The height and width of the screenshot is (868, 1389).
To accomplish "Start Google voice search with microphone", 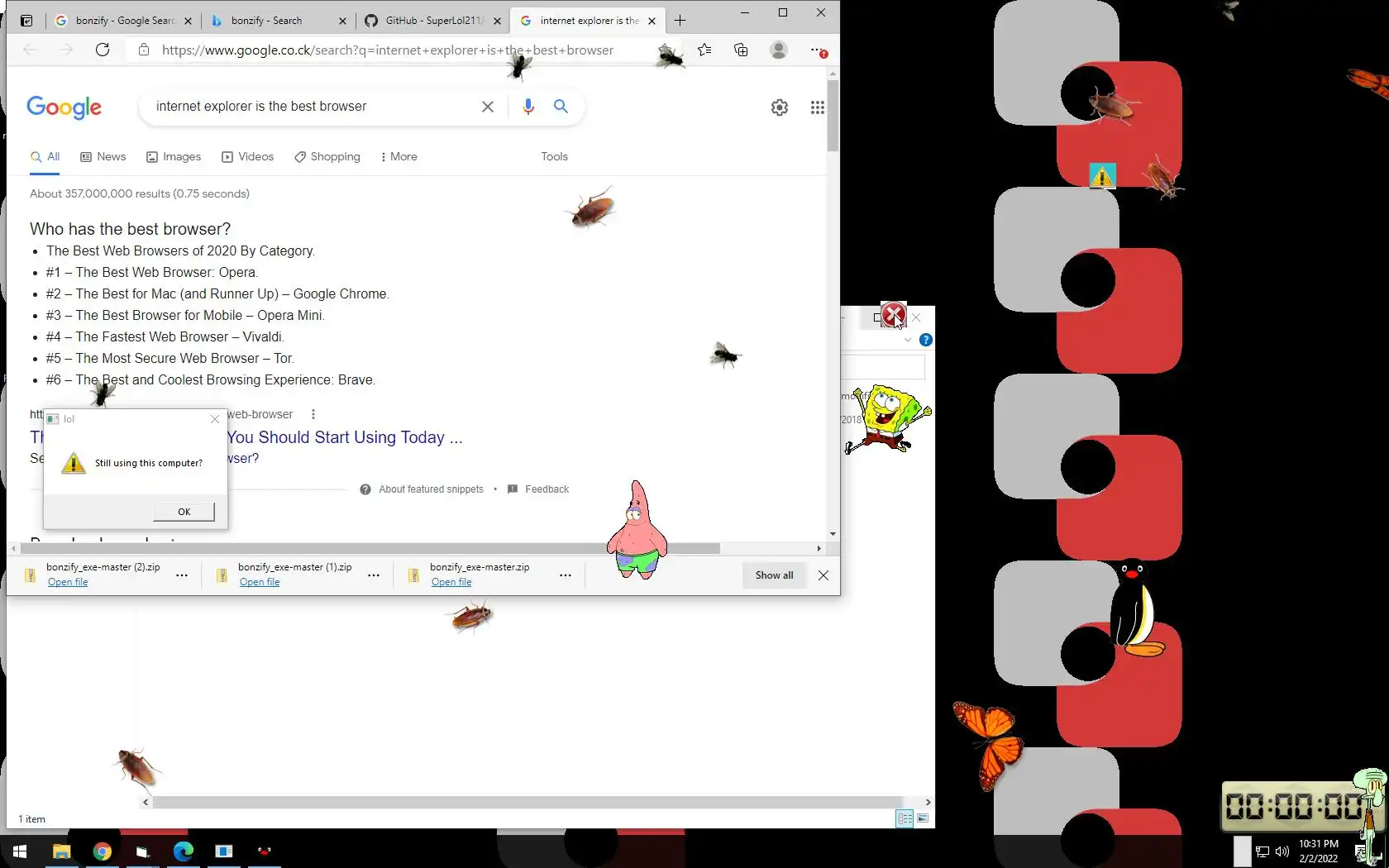I will coord(528,107).
